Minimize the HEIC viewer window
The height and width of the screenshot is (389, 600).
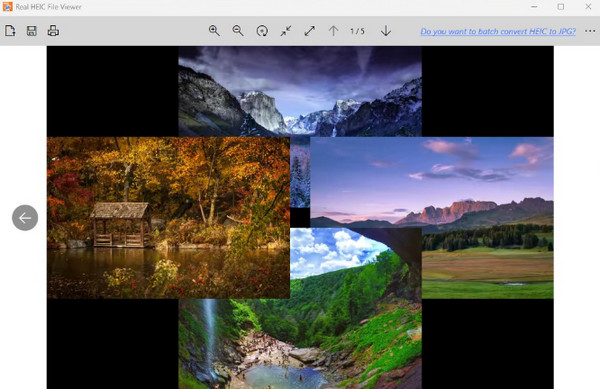[x=534, y=7]
